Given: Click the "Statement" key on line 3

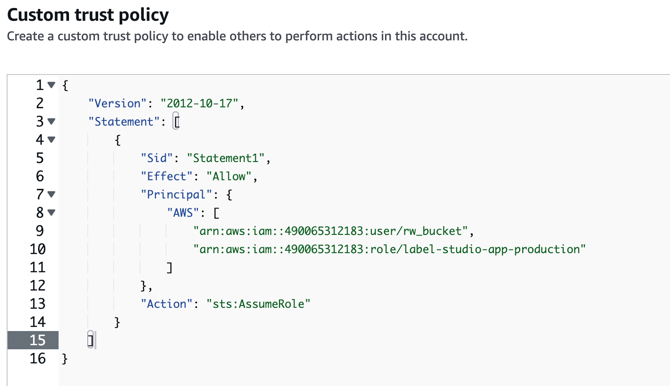Looking at the screenshot, I should tap(124, 122).
